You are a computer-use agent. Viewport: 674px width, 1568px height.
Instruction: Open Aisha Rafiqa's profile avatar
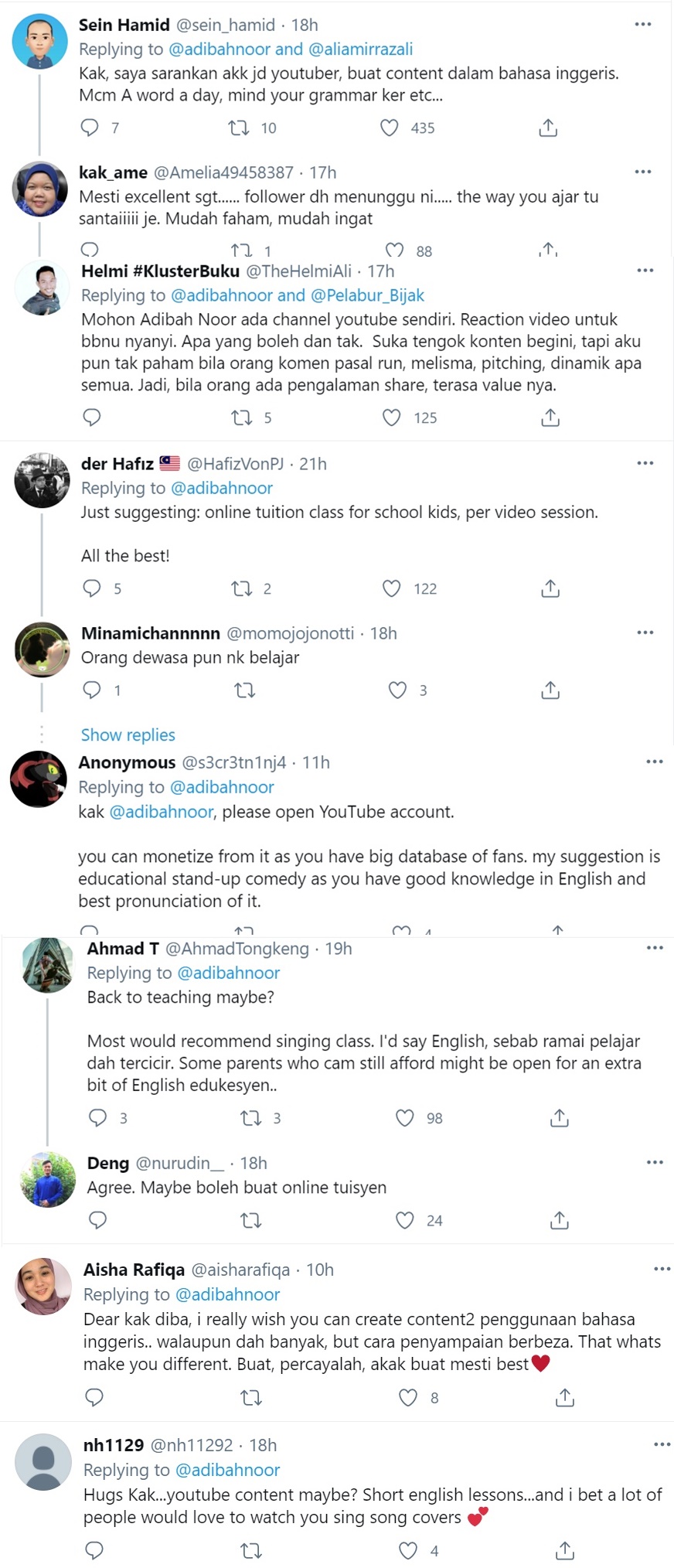click(x=44, y=1286)
